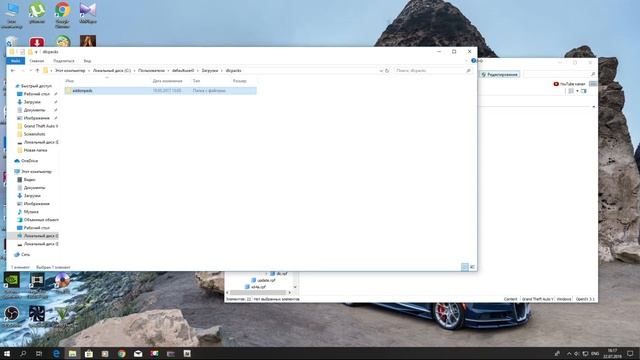Sort by Дата изменения column header
Screen dimensions: 640x360
167,81
